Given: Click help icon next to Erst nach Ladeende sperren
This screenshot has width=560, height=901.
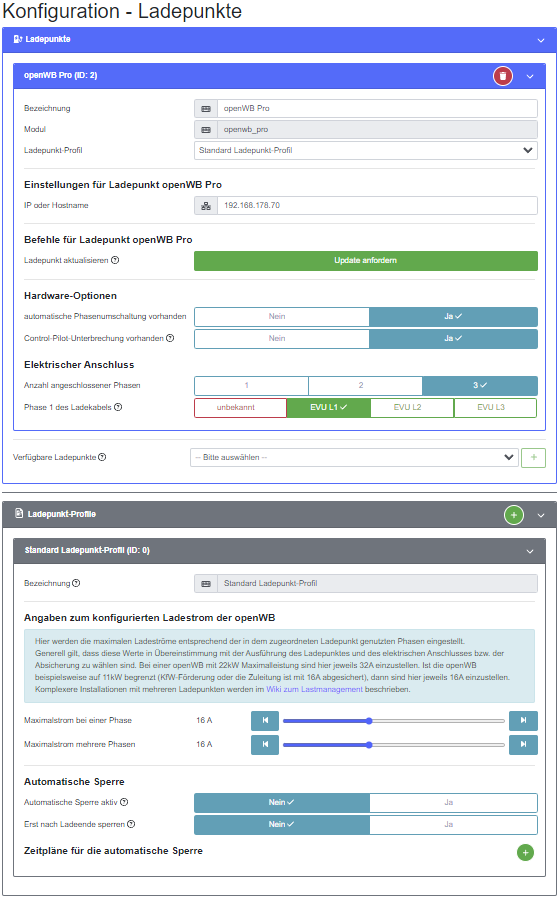Looking at the screenshot, I should pos(131,824).
